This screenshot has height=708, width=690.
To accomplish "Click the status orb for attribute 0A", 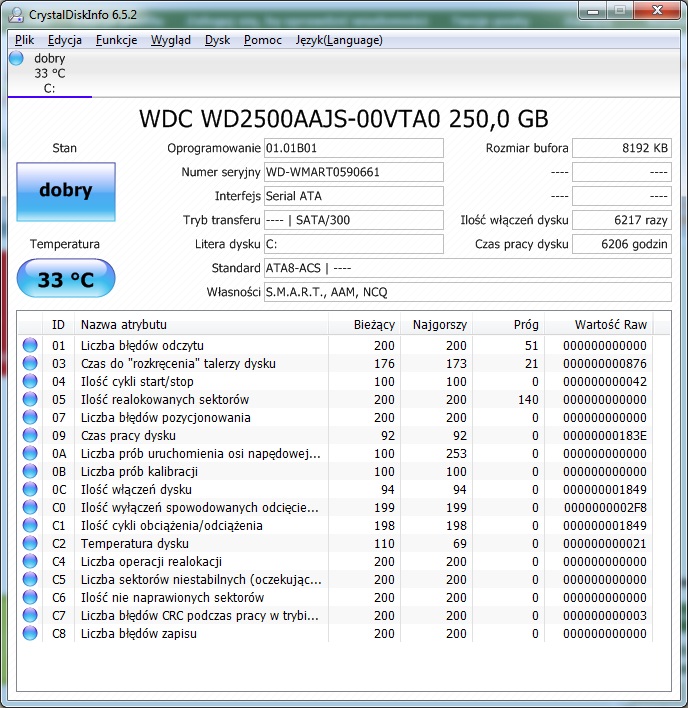I will coord(30,453).
